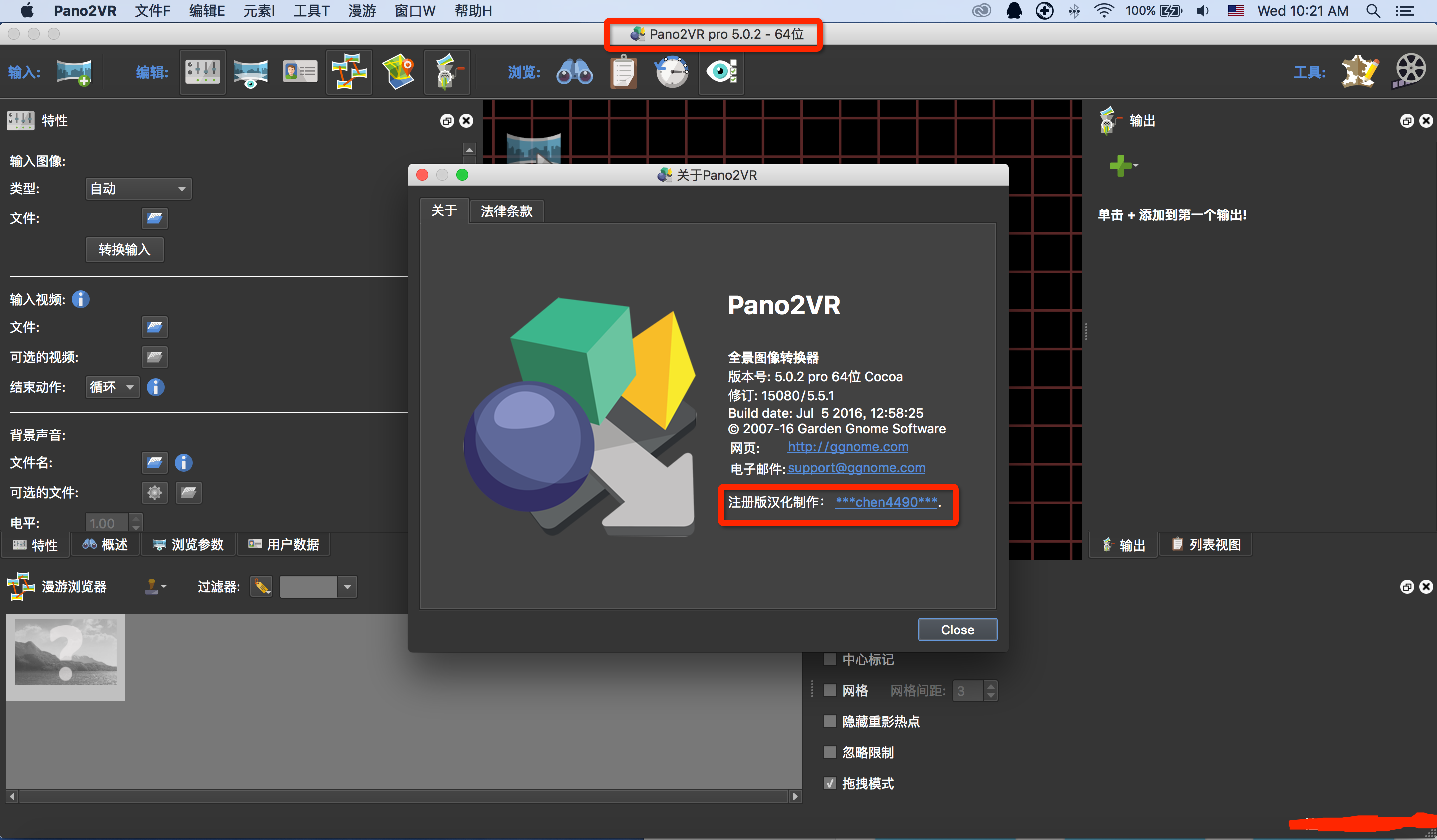This screenshot has width=1437, height=840.
Task: Open the Wi-Fi status menu
Action: coord(1105,11)
